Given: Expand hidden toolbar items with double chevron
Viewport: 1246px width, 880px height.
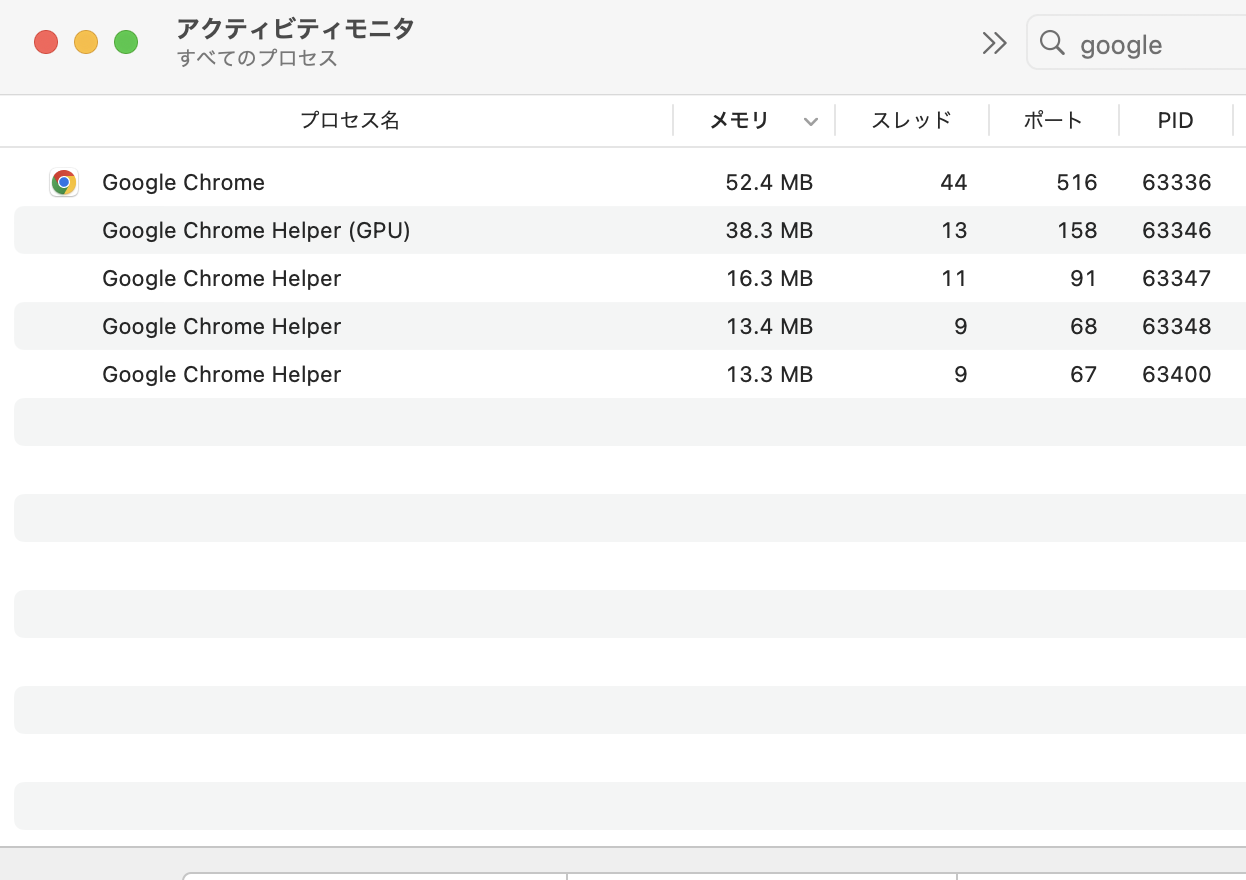Looking at the screenshot, I should 994,43.
